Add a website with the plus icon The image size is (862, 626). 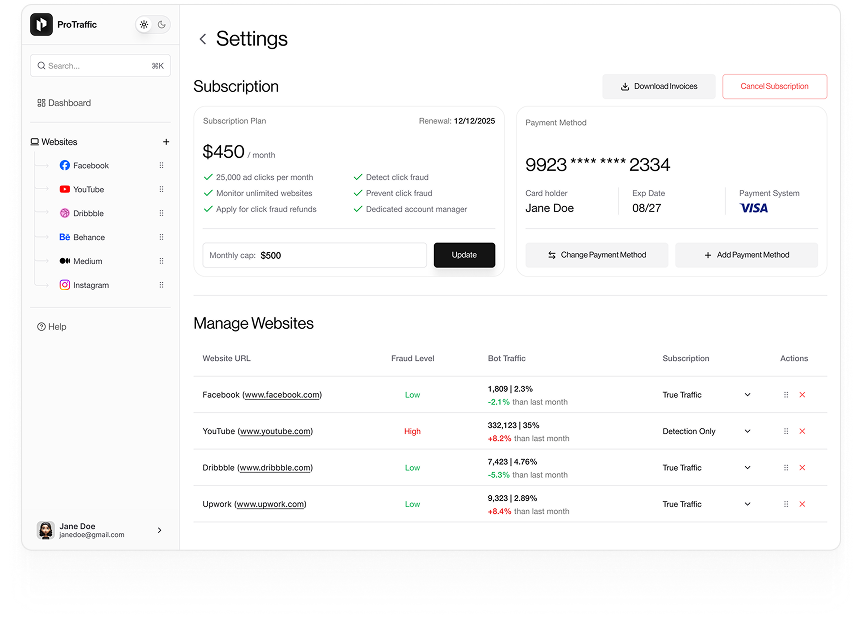(x=166, y=142)
